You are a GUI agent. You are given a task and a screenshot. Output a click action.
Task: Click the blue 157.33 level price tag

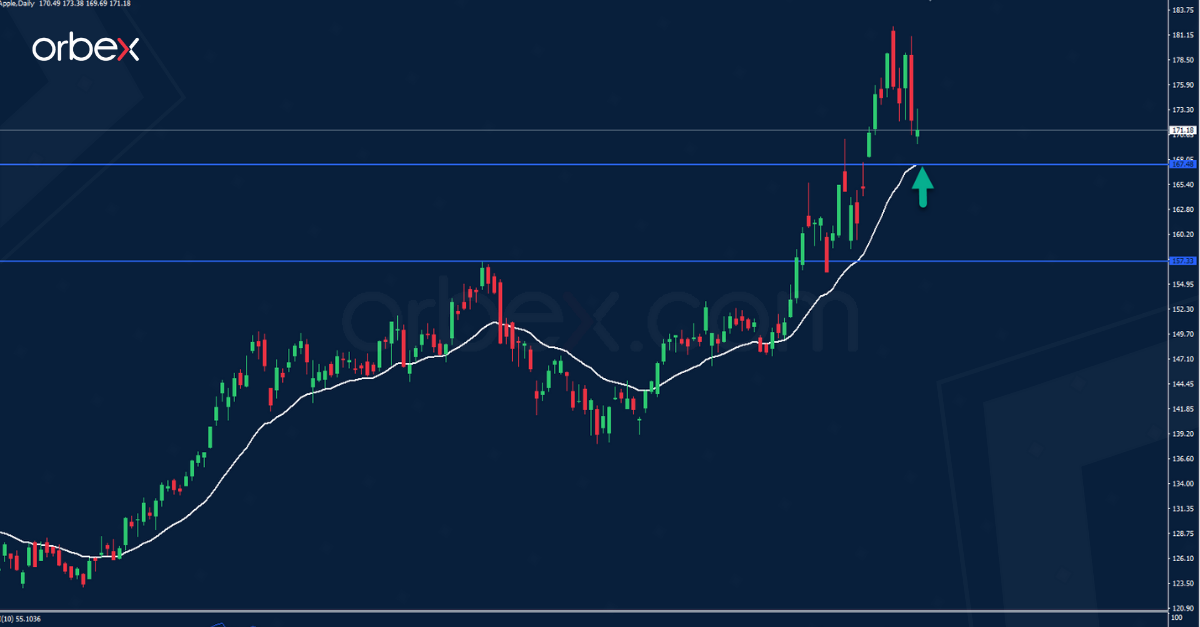(x=1183, y=261)
